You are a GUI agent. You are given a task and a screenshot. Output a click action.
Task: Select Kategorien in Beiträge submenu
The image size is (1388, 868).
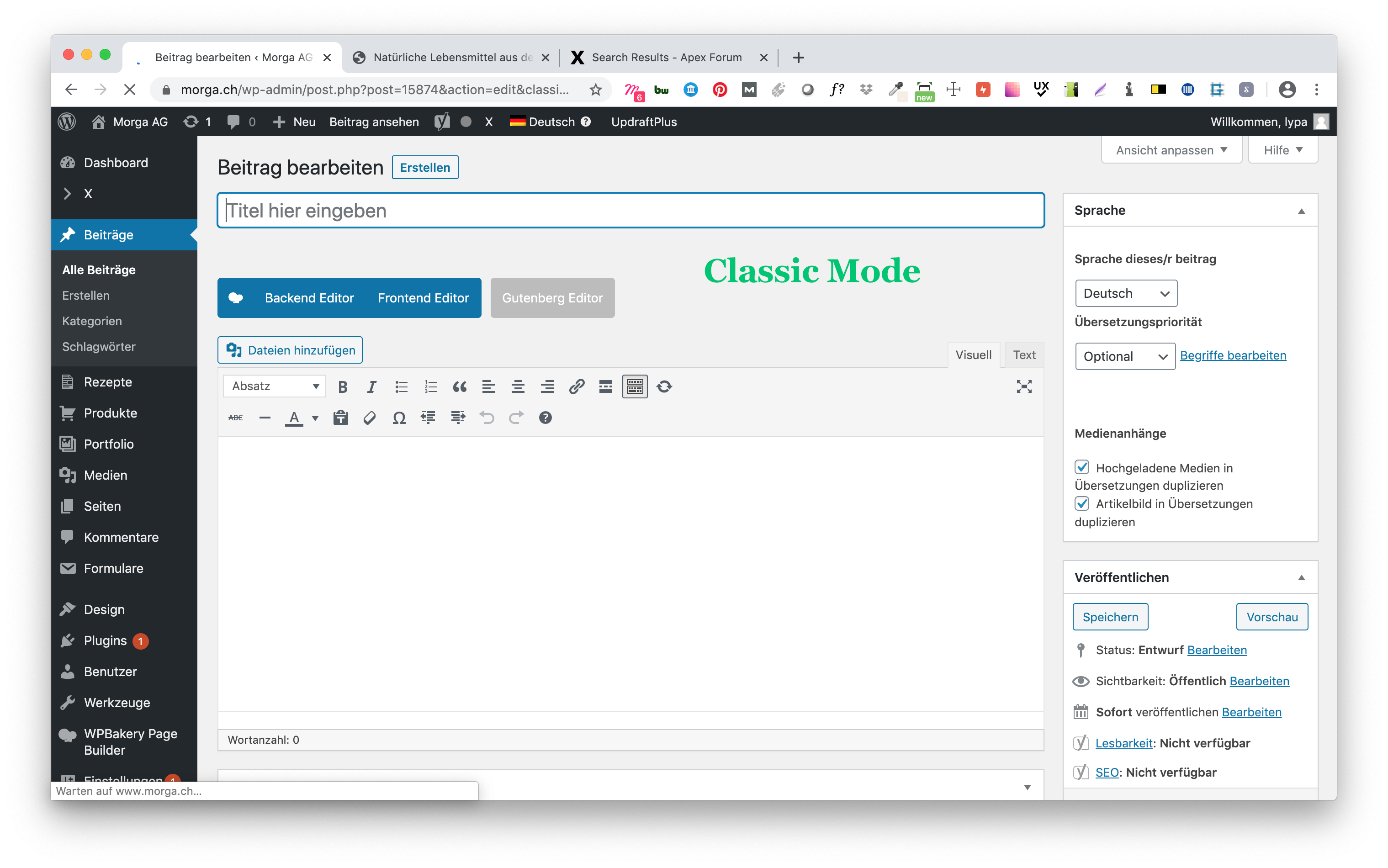(92, 322)
